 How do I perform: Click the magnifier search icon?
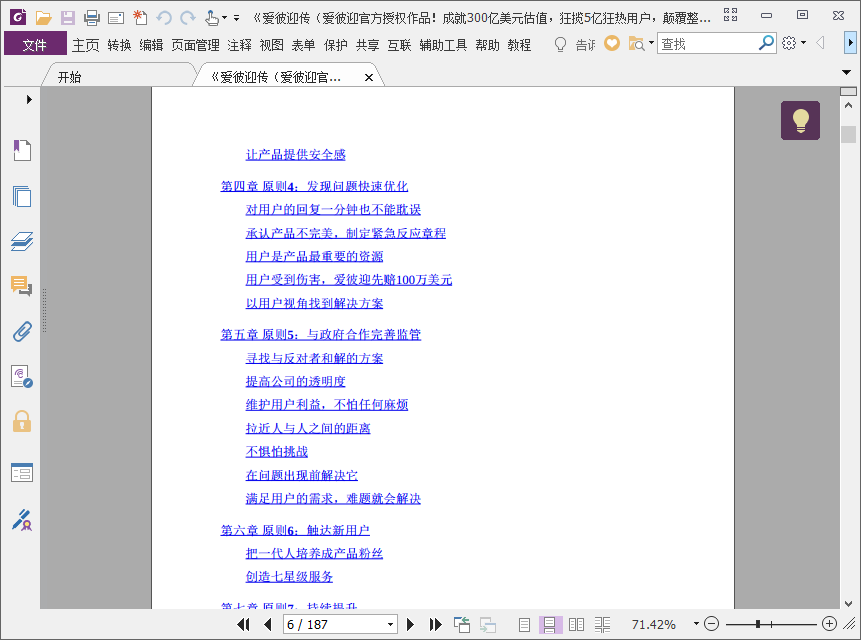click(x=766, y=43)
